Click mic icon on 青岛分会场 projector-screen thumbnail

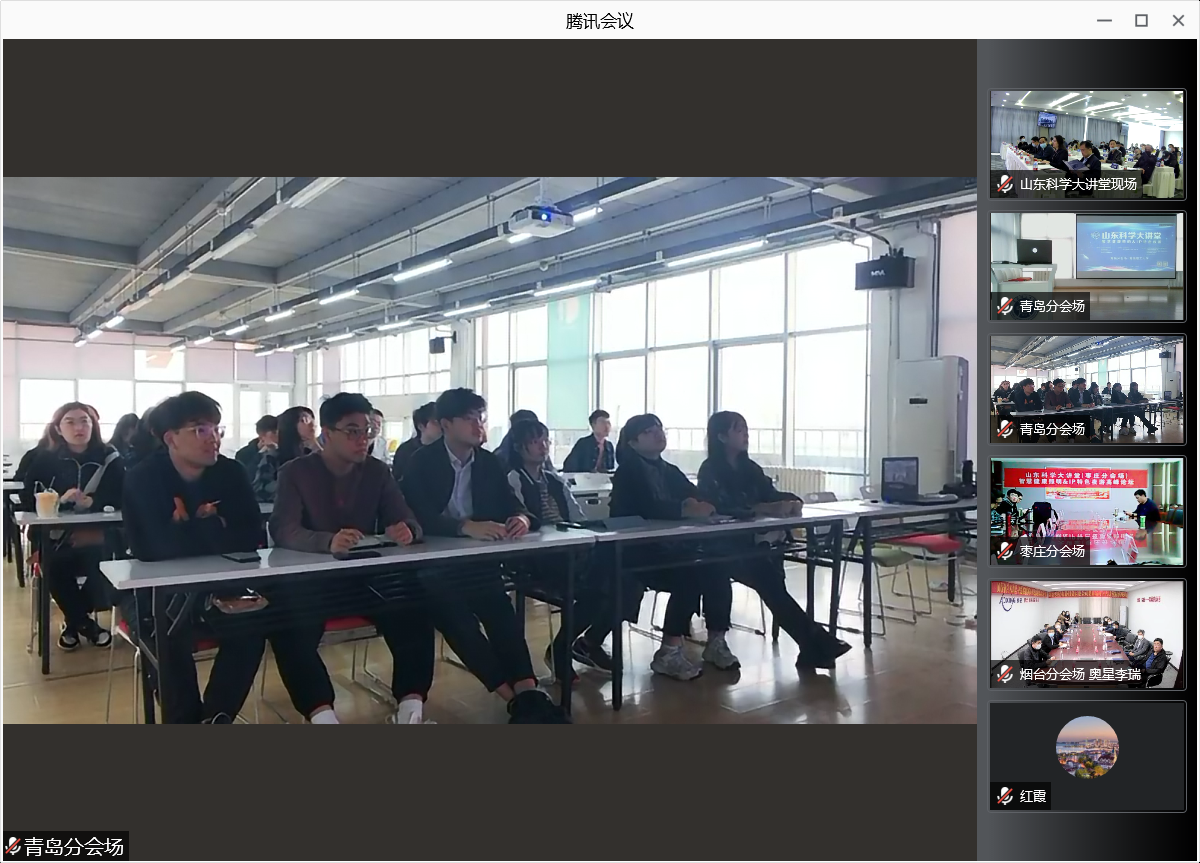click(x=1005, y=306)
